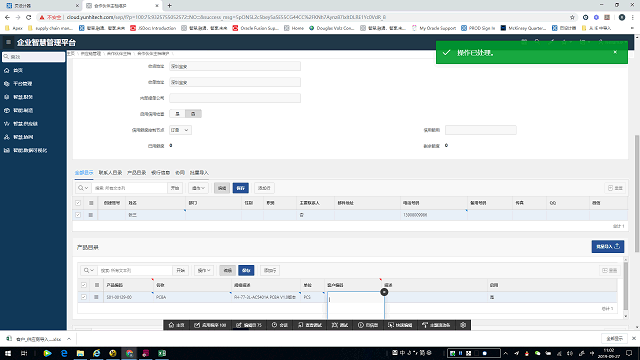The height and width of the screenshot is (360, 640).
Task: Open header row-actions menu in contacts grid
Action: point(91,203)
